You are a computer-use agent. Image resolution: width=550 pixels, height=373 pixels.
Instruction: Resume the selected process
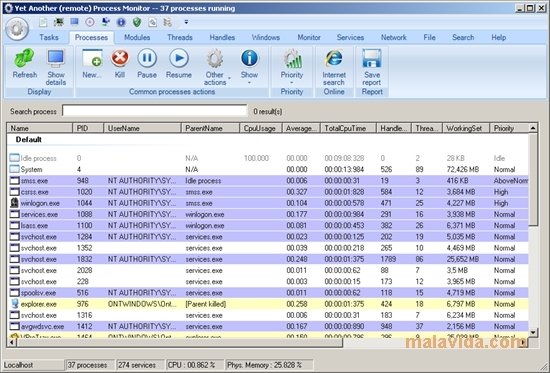point(179,64)
